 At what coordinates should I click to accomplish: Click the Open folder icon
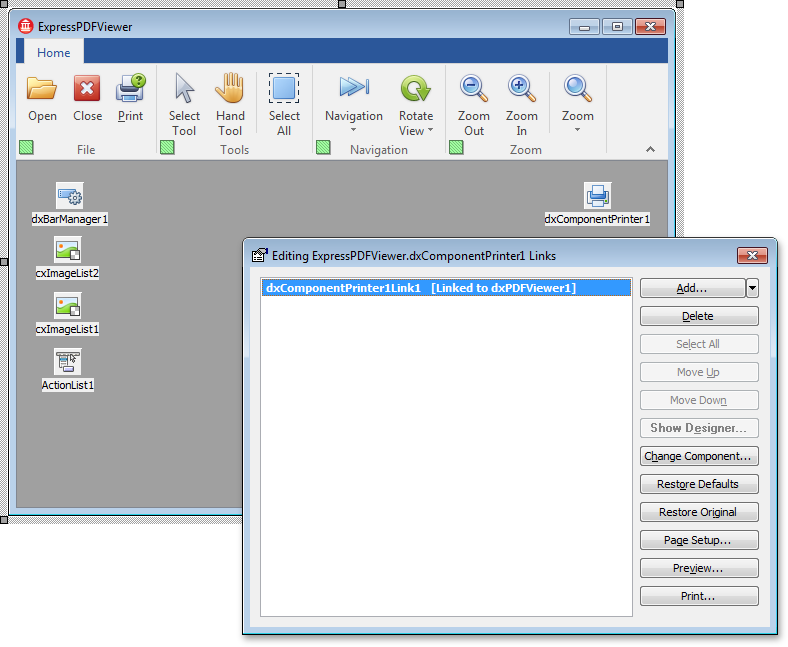click(x=42, y=90)
